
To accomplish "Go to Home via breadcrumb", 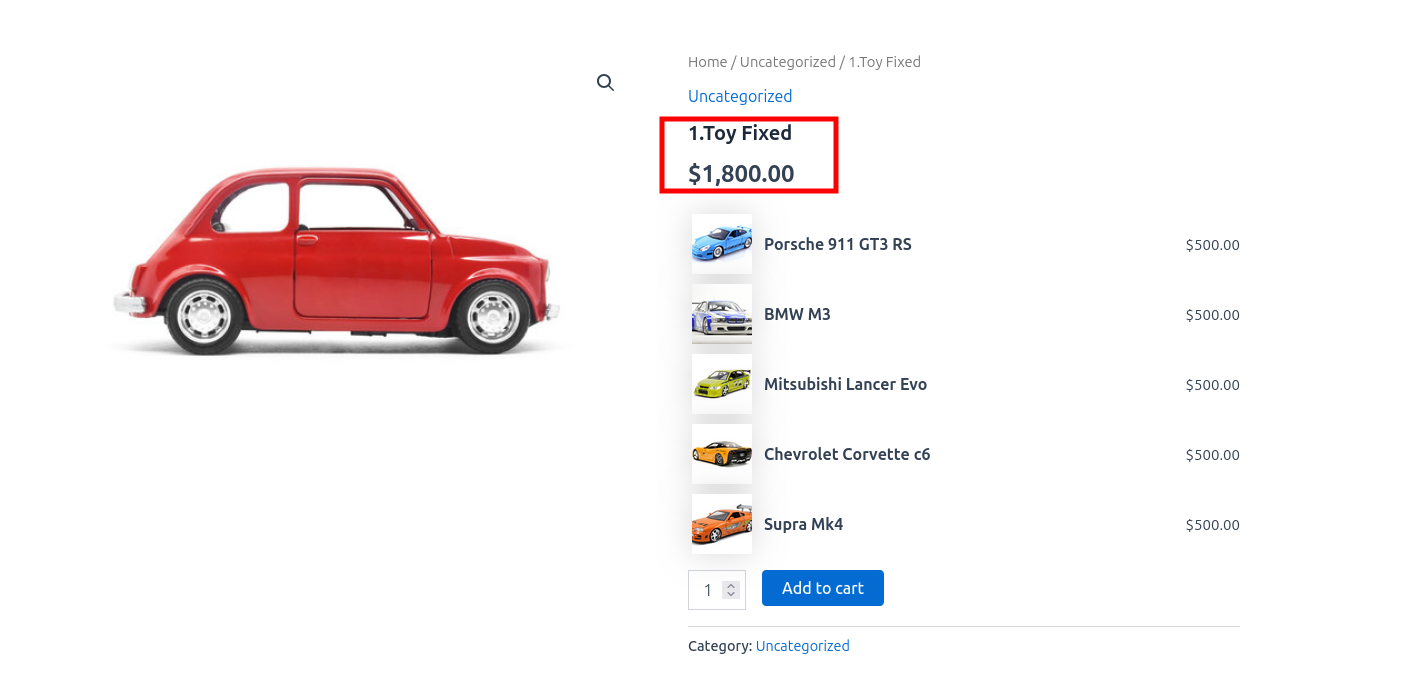I will click(707, 62).
